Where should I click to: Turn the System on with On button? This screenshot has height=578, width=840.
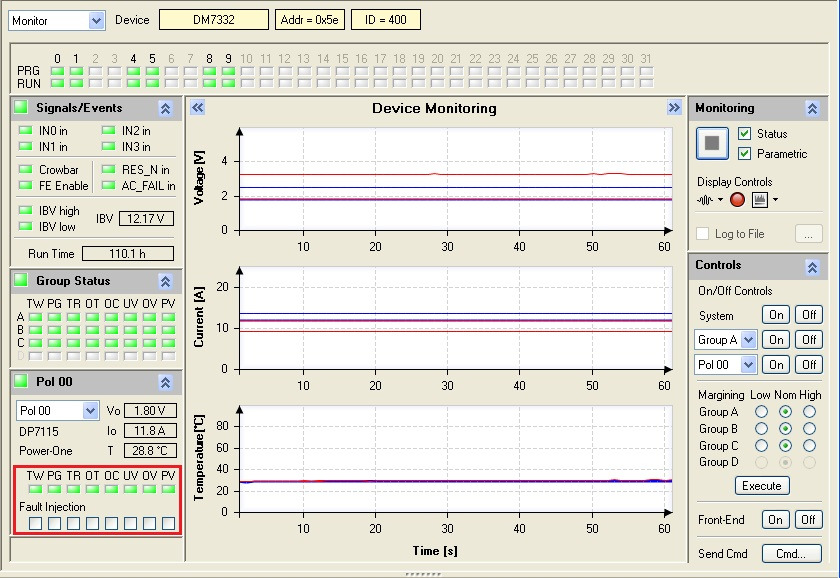(776, 315)
